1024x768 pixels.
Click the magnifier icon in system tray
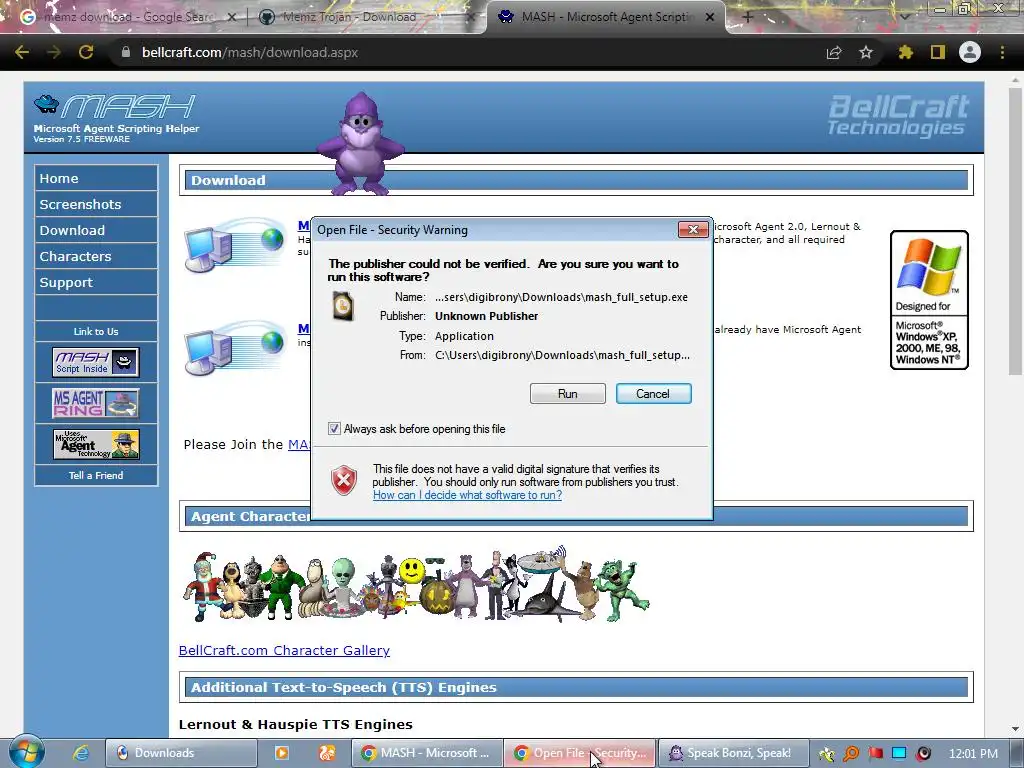(x=851, y=754)
